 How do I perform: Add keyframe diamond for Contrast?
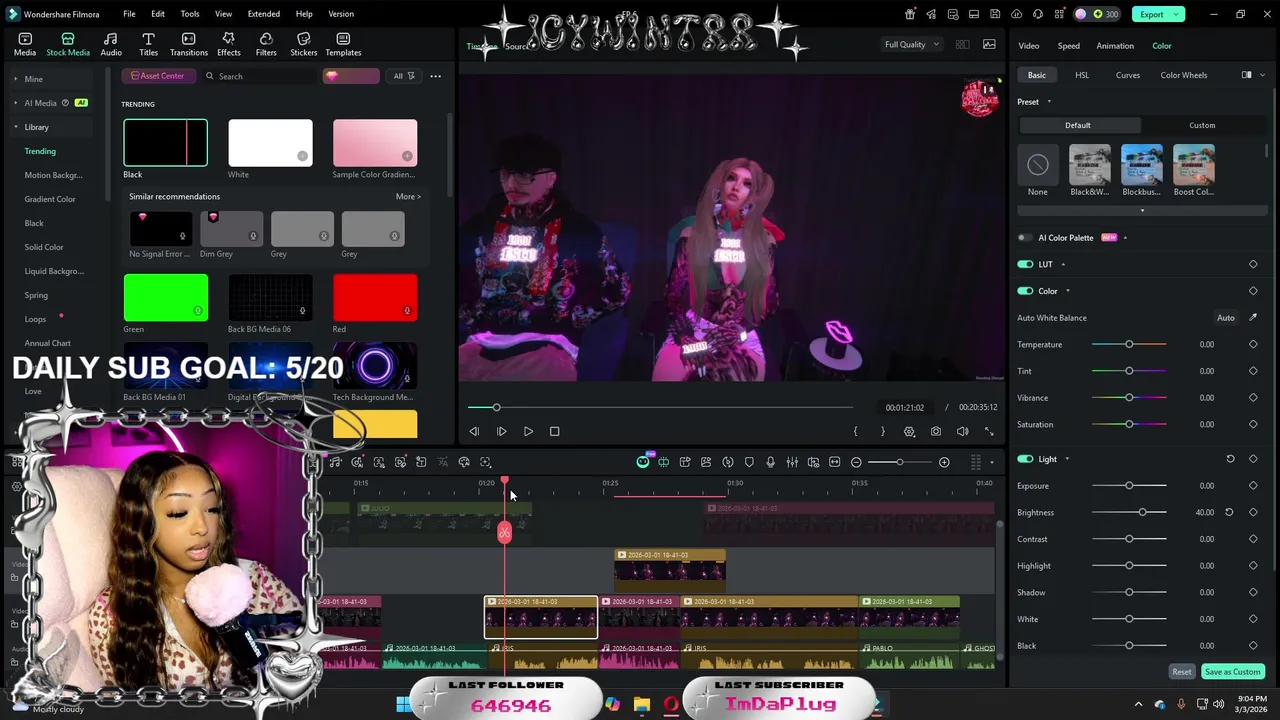pyautogui.click(x=1253, y=539)
